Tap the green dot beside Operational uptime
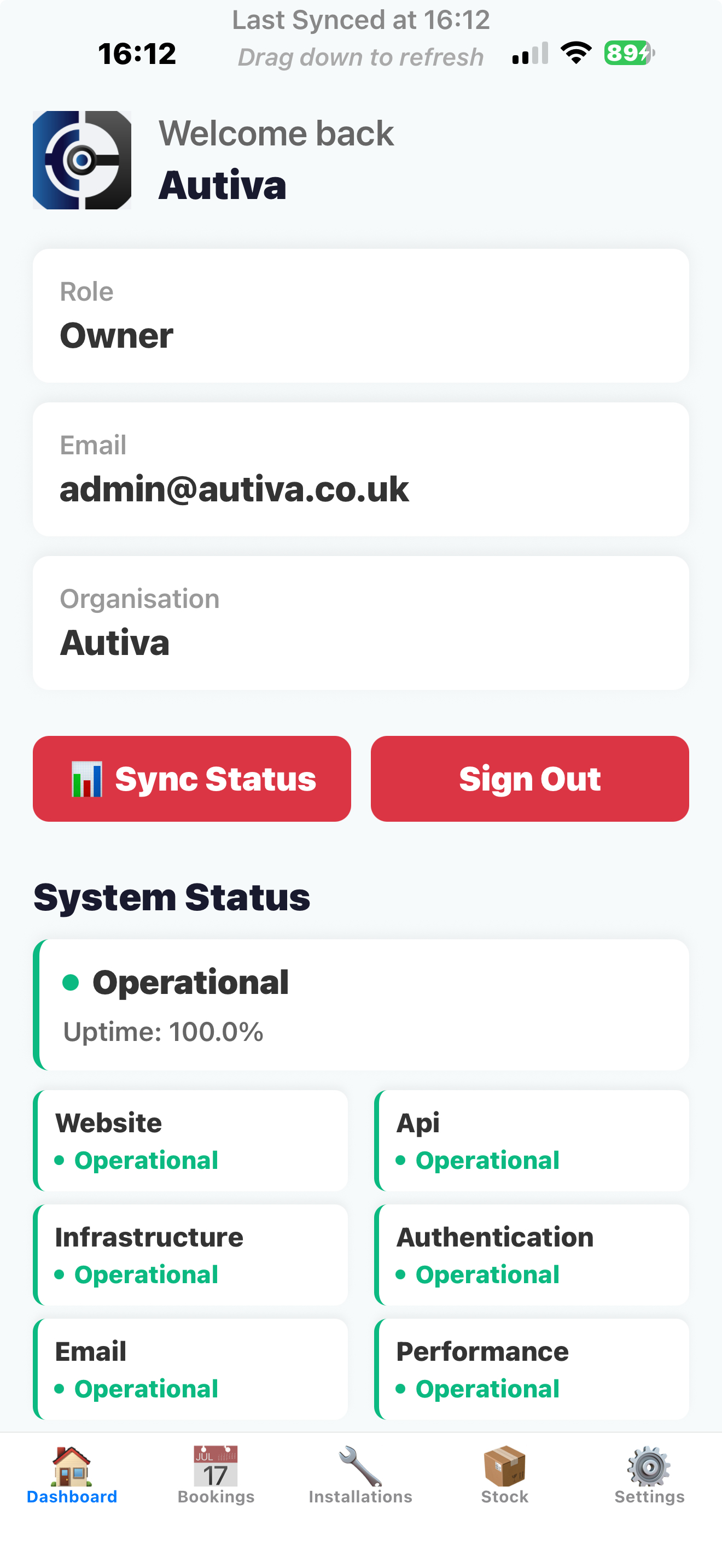The height and width of the screenshot is (1568, 722). coord(71,982)
